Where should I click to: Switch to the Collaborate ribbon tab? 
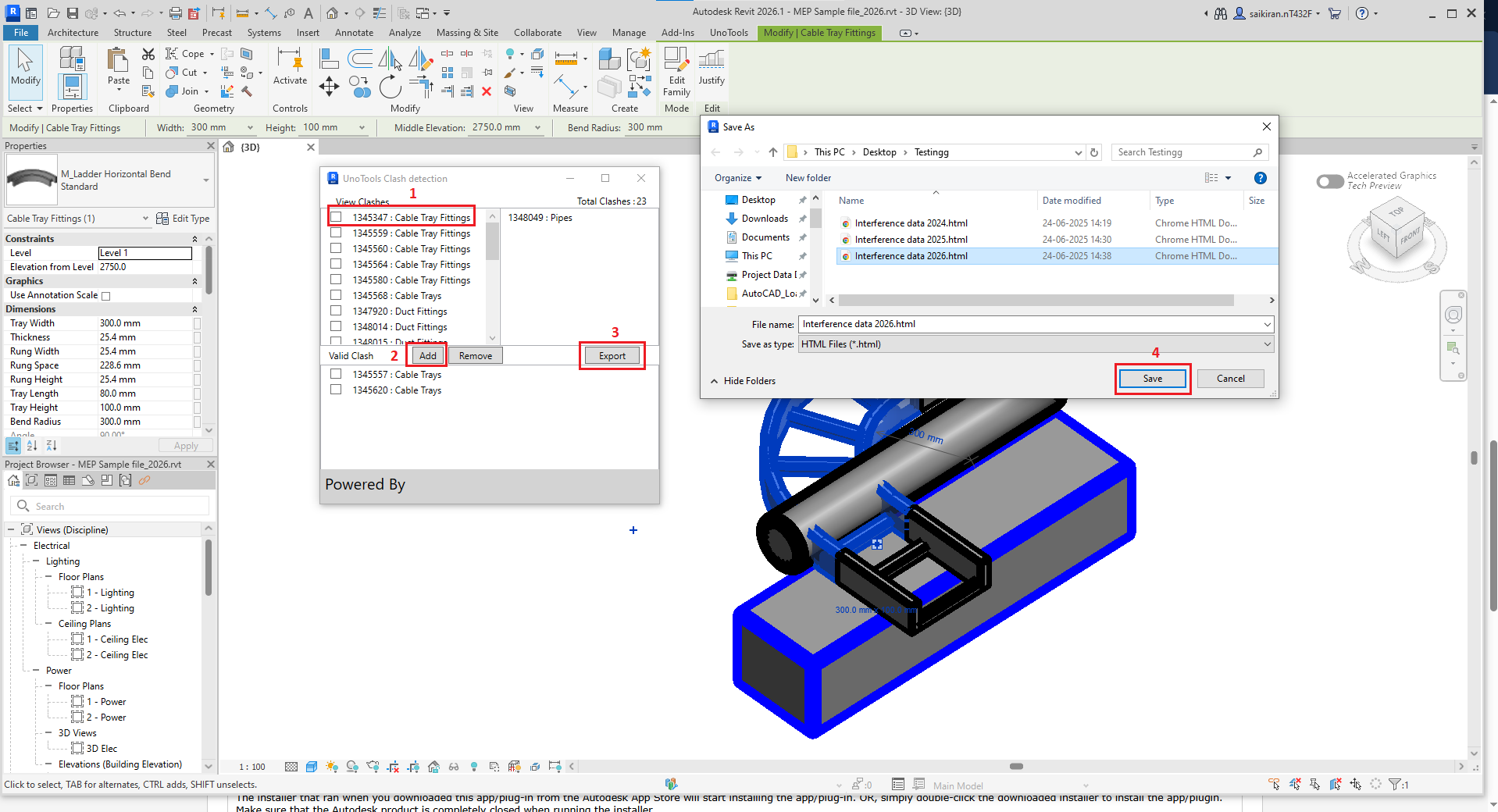tap(537, 33)
